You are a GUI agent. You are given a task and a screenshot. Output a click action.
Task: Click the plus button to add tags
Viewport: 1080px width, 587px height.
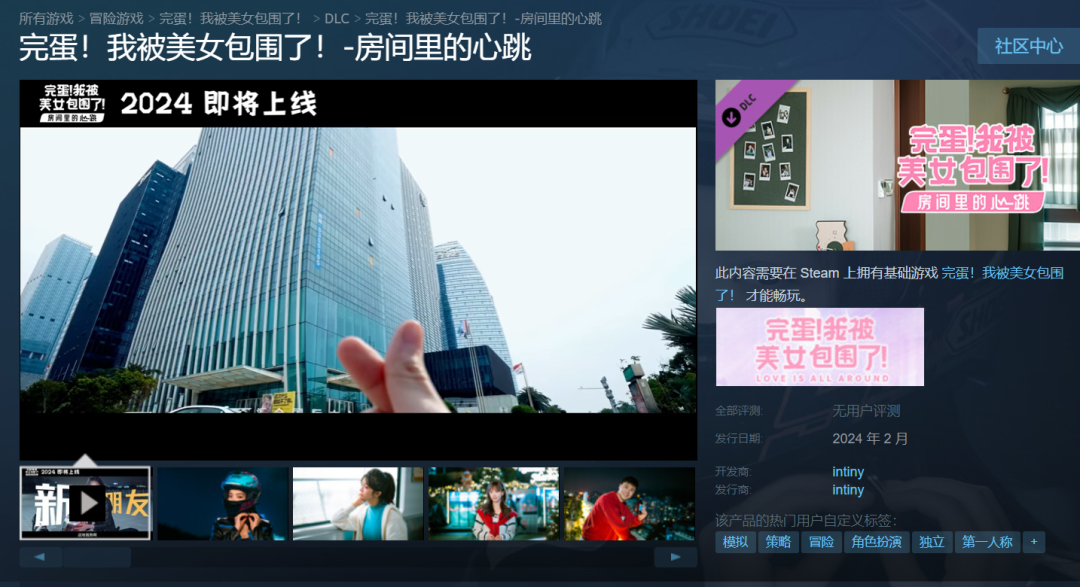[x=1034, y=542]
